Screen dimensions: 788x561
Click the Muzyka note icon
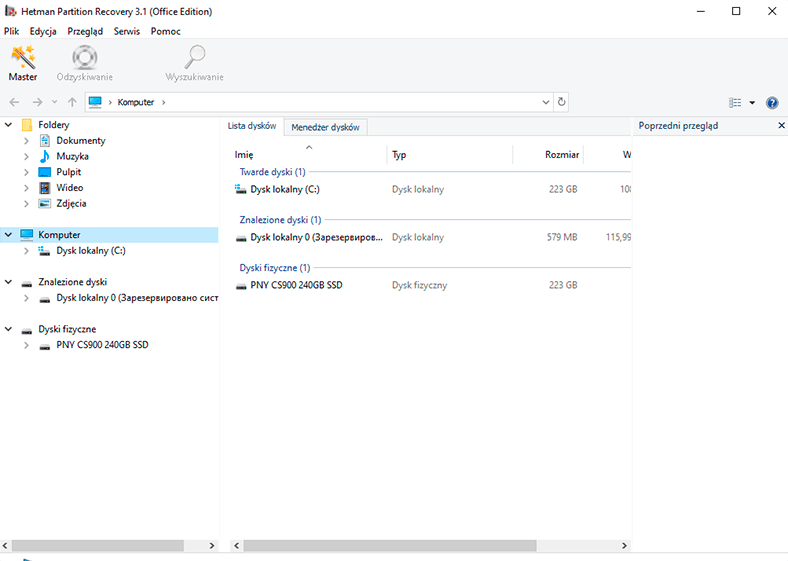click(x=45, y=156)
